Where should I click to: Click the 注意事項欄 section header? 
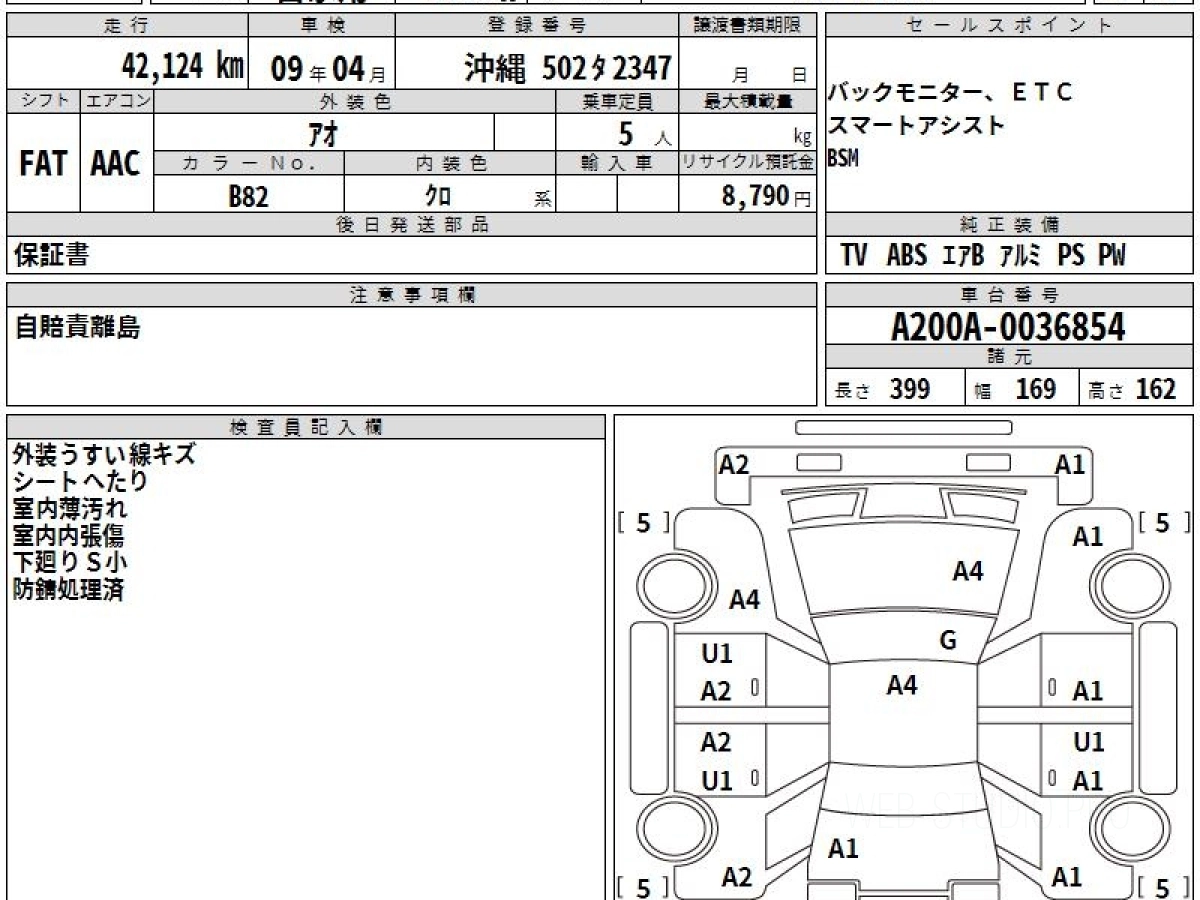pos(411,295)
